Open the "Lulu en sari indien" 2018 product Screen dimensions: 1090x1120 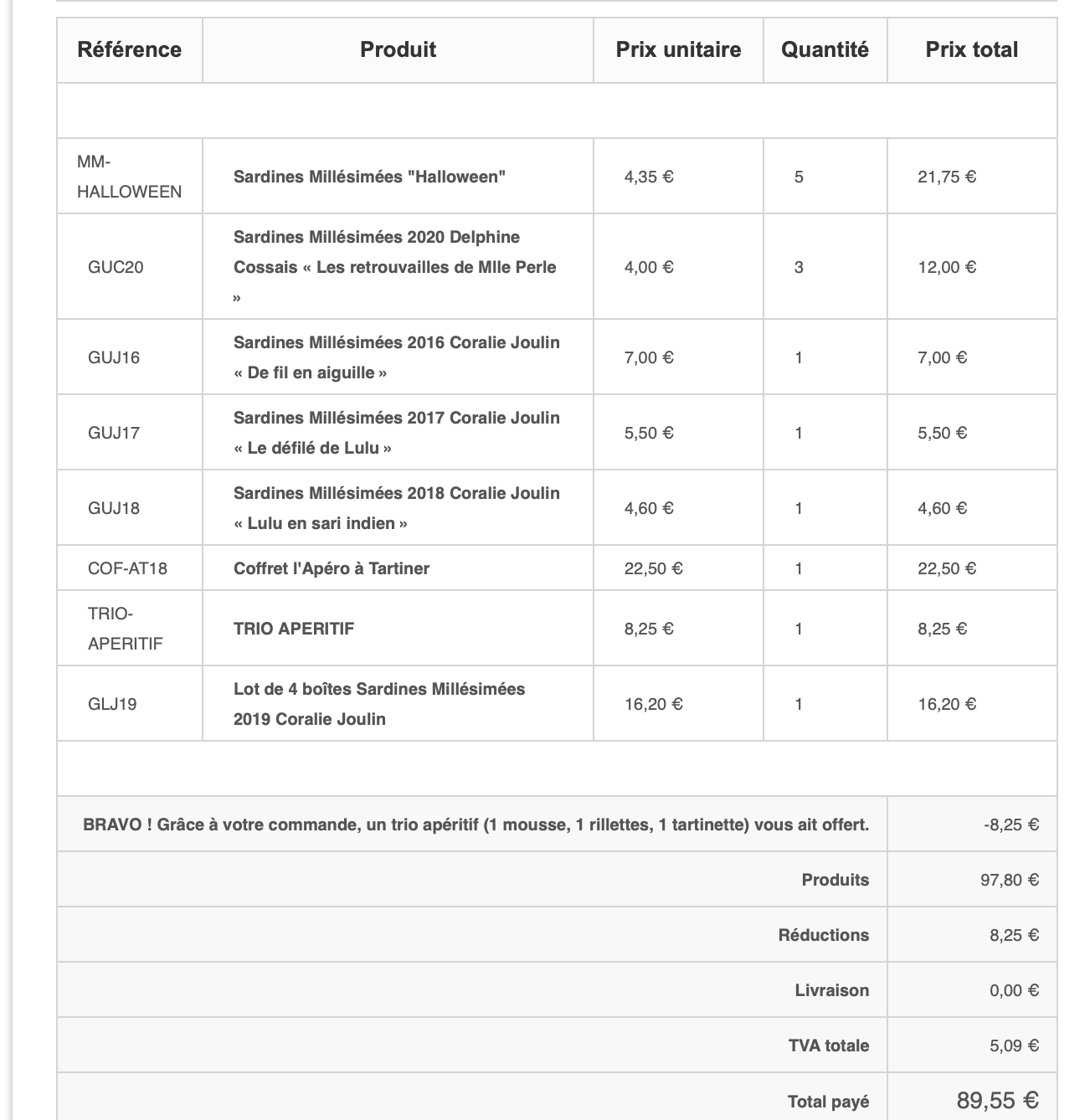pos(396,508)
